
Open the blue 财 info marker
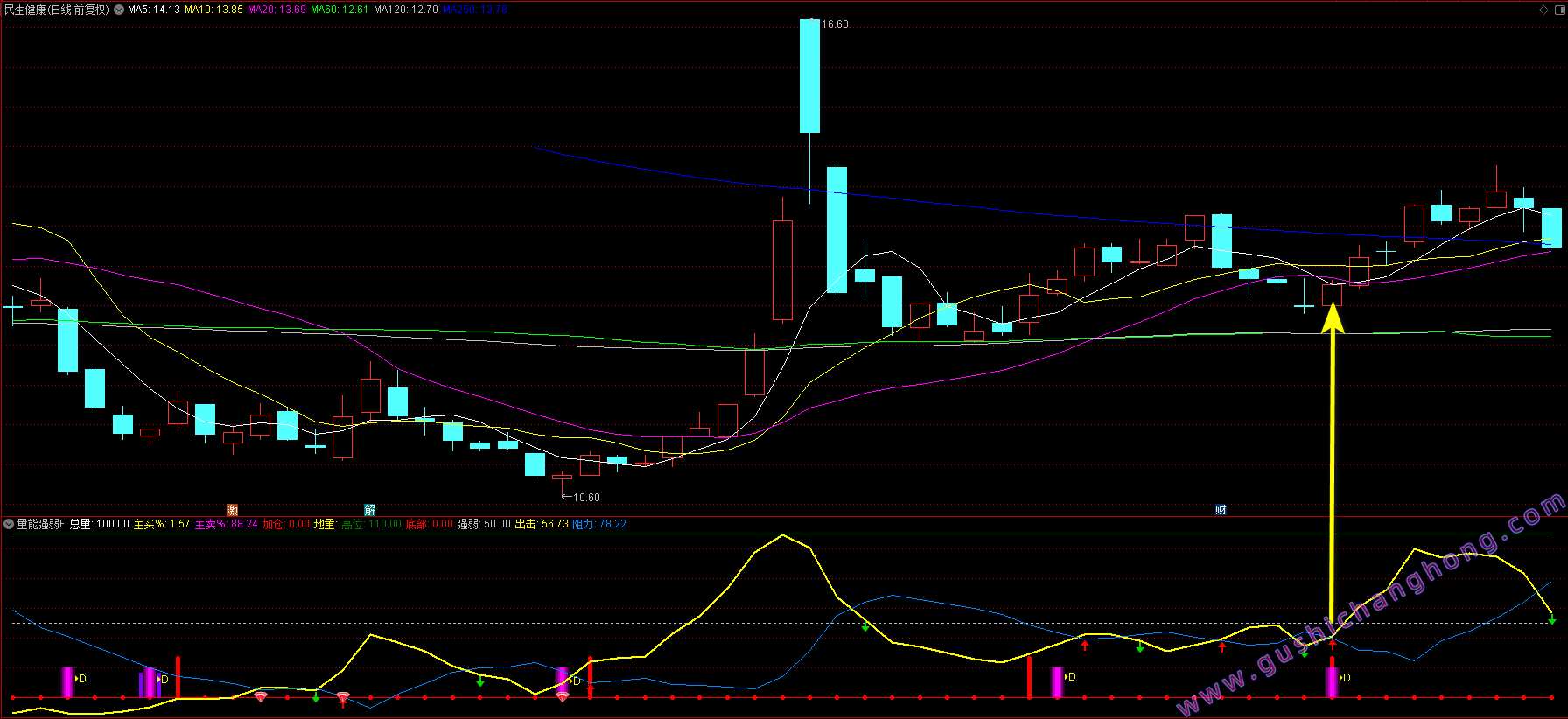click(1221, 510)
